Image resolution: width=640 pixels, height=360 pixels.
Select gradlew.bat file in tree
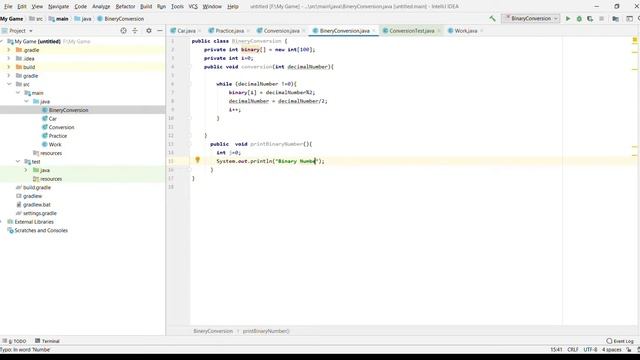click(x=37, y=204)
